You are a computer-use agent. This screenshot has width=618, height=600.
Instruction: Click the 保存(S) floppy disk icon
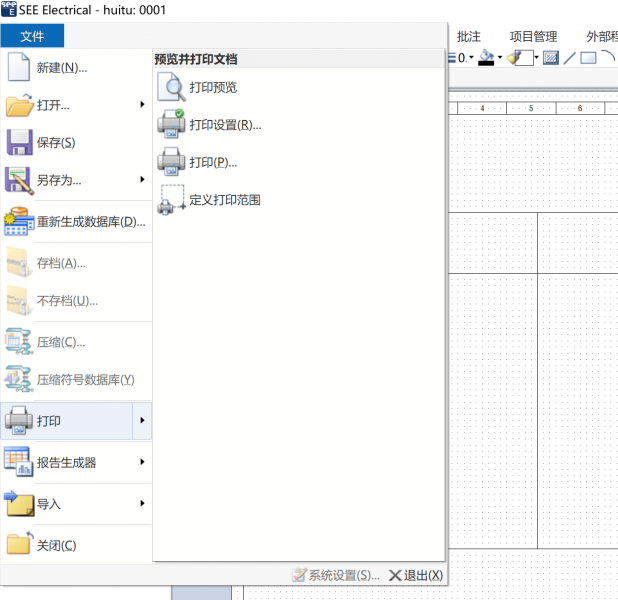[x=19, y=142]
